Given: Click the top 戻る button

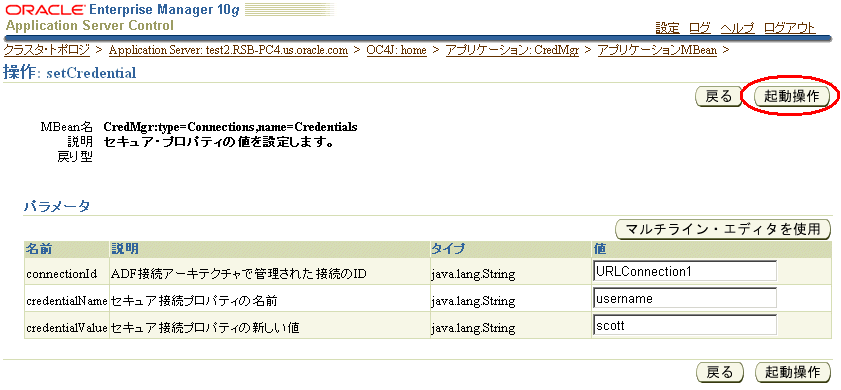Looking at the screenshot, I should point(719,97).
